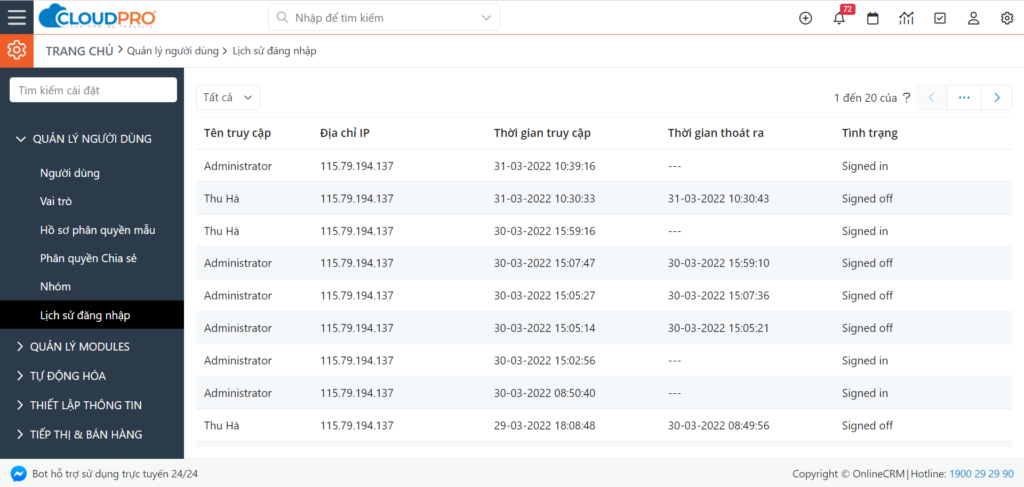This screenshot has width=1024, height=487.
Task: Select 'Vai trò' in the sidebar
Action: [56, 201]
